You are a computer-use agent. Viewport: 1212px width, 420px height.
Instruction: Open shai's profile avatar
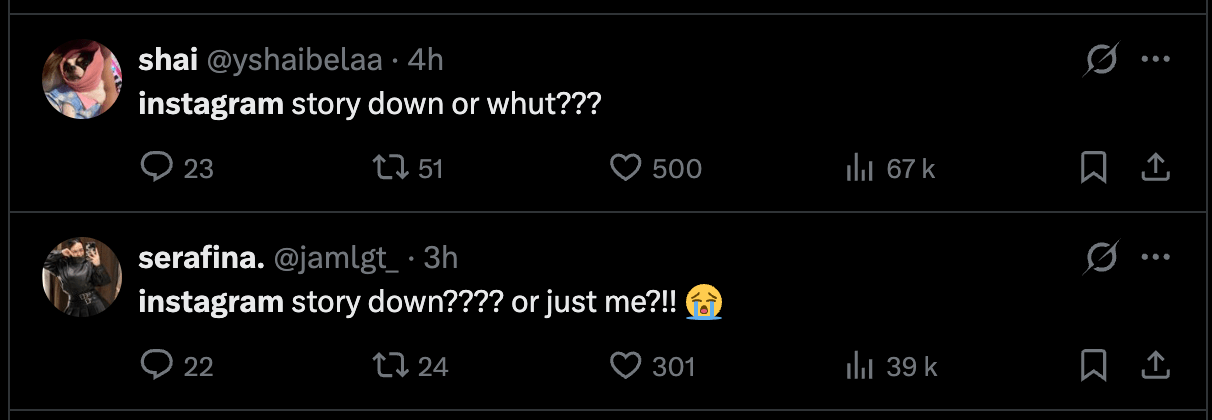pyautogui.click(x=82, y=79)
